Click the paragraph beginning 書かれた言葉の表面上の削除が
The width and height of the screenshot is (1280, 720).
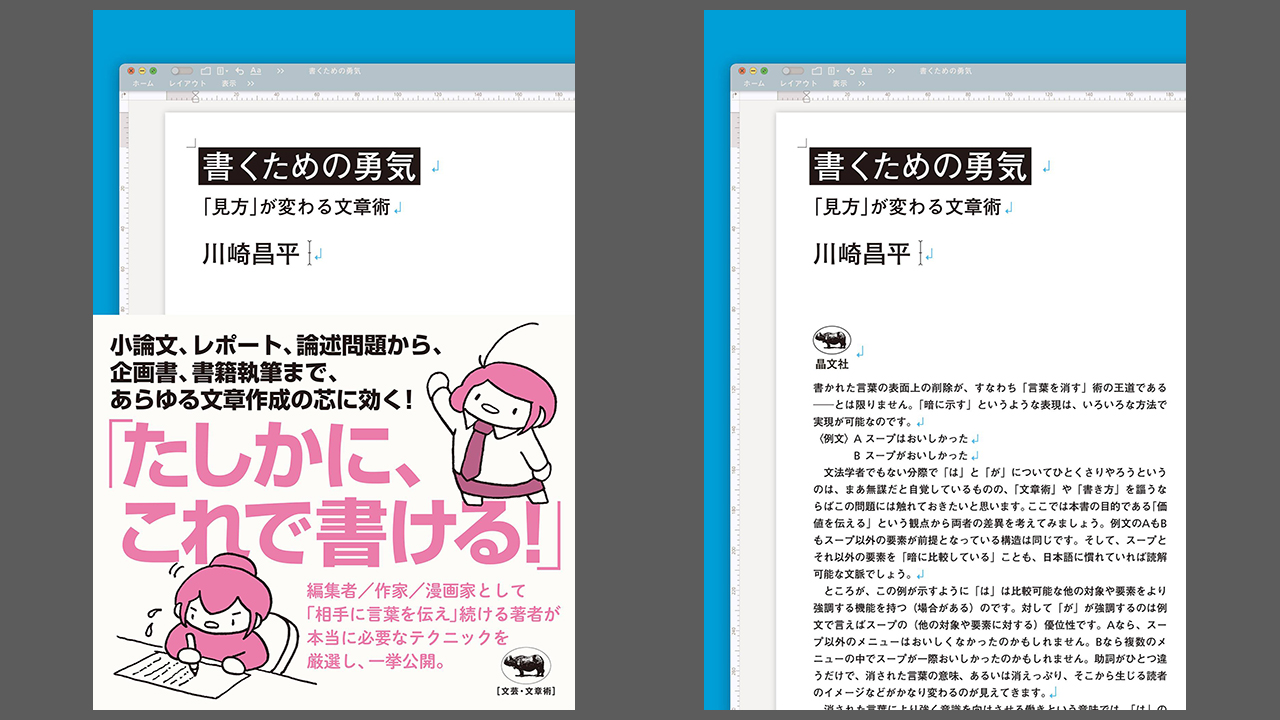(990, 404)
